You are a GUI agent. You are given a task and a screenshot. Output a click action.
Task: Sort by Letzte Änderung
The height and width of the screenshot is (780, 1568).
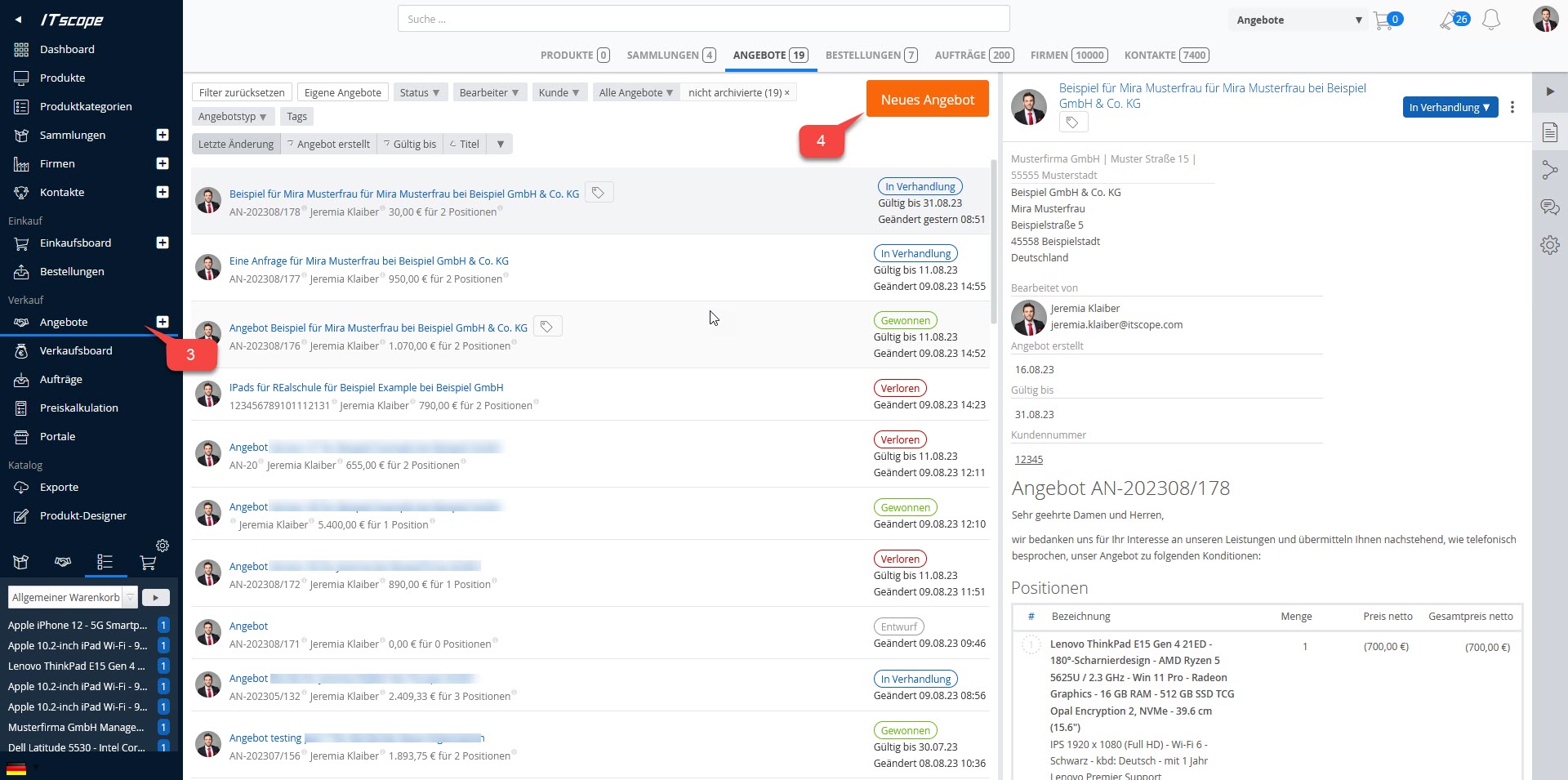tap(236, 145)
